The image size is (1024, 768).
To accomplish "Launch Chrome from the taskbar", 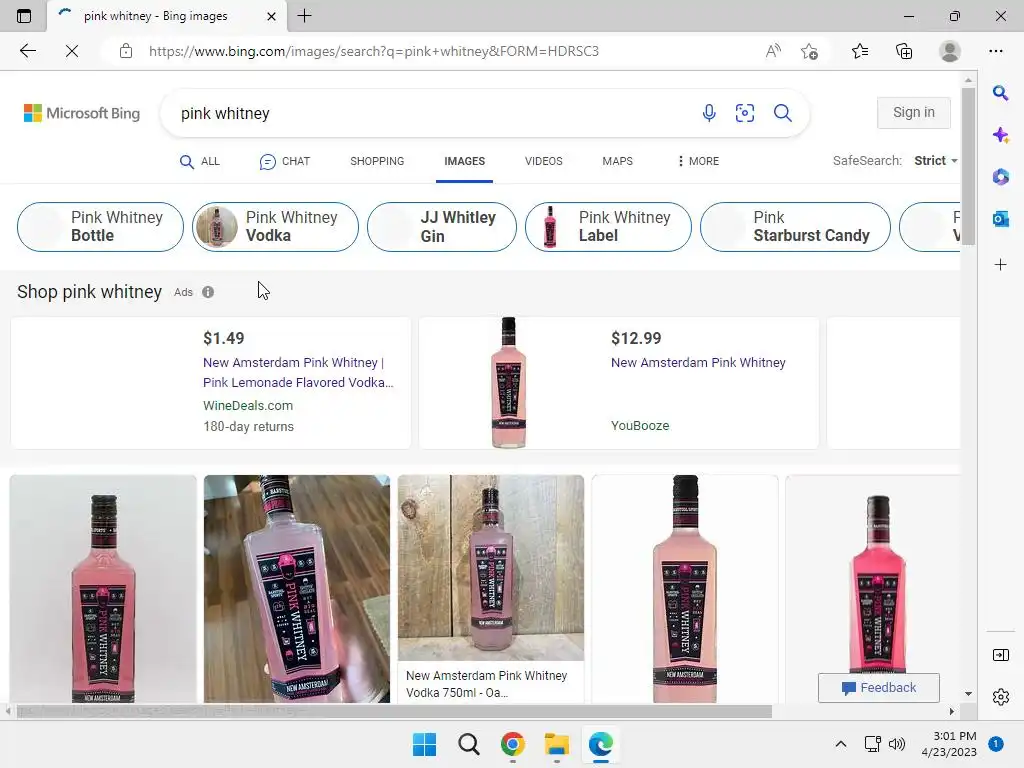I will [x=513, y=744].
